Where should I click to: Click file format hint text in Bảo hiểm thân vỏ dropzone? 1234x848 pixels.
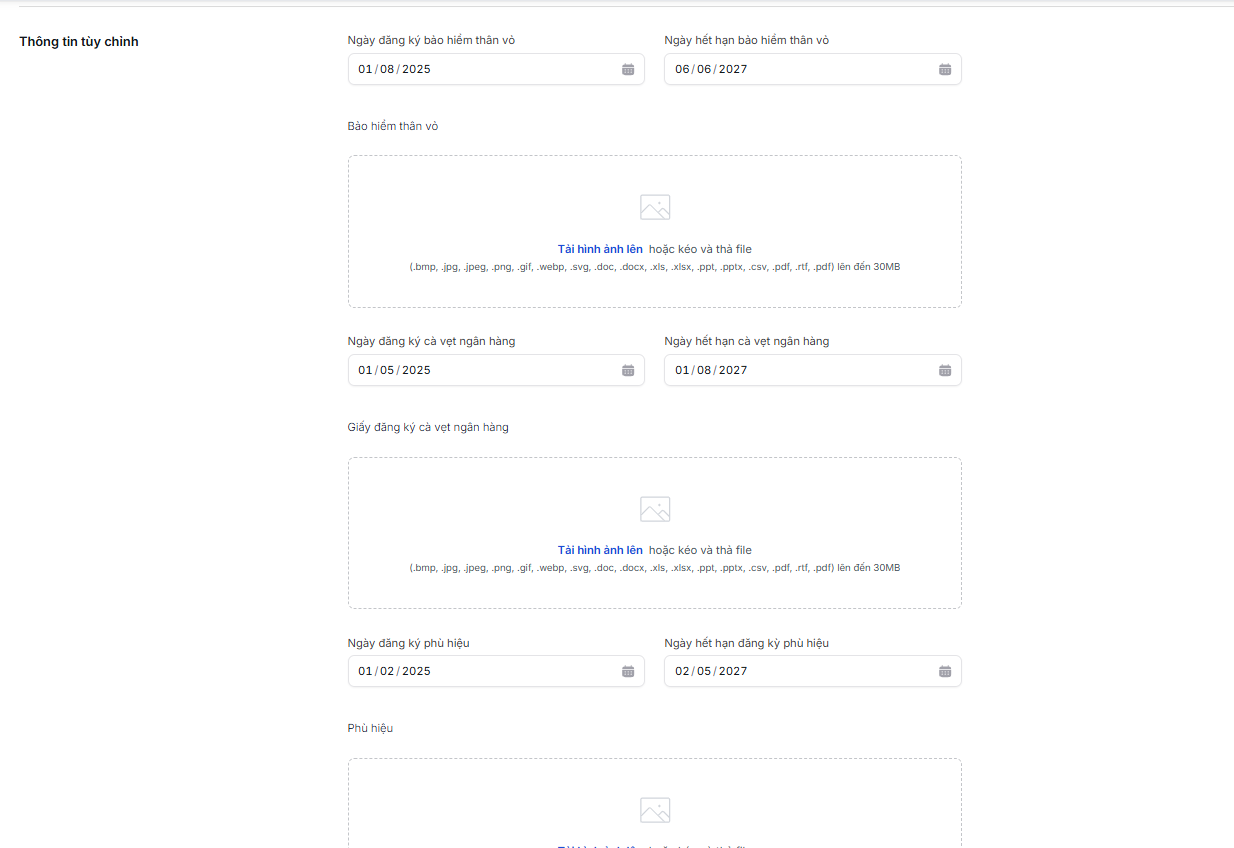coord(654,267)
